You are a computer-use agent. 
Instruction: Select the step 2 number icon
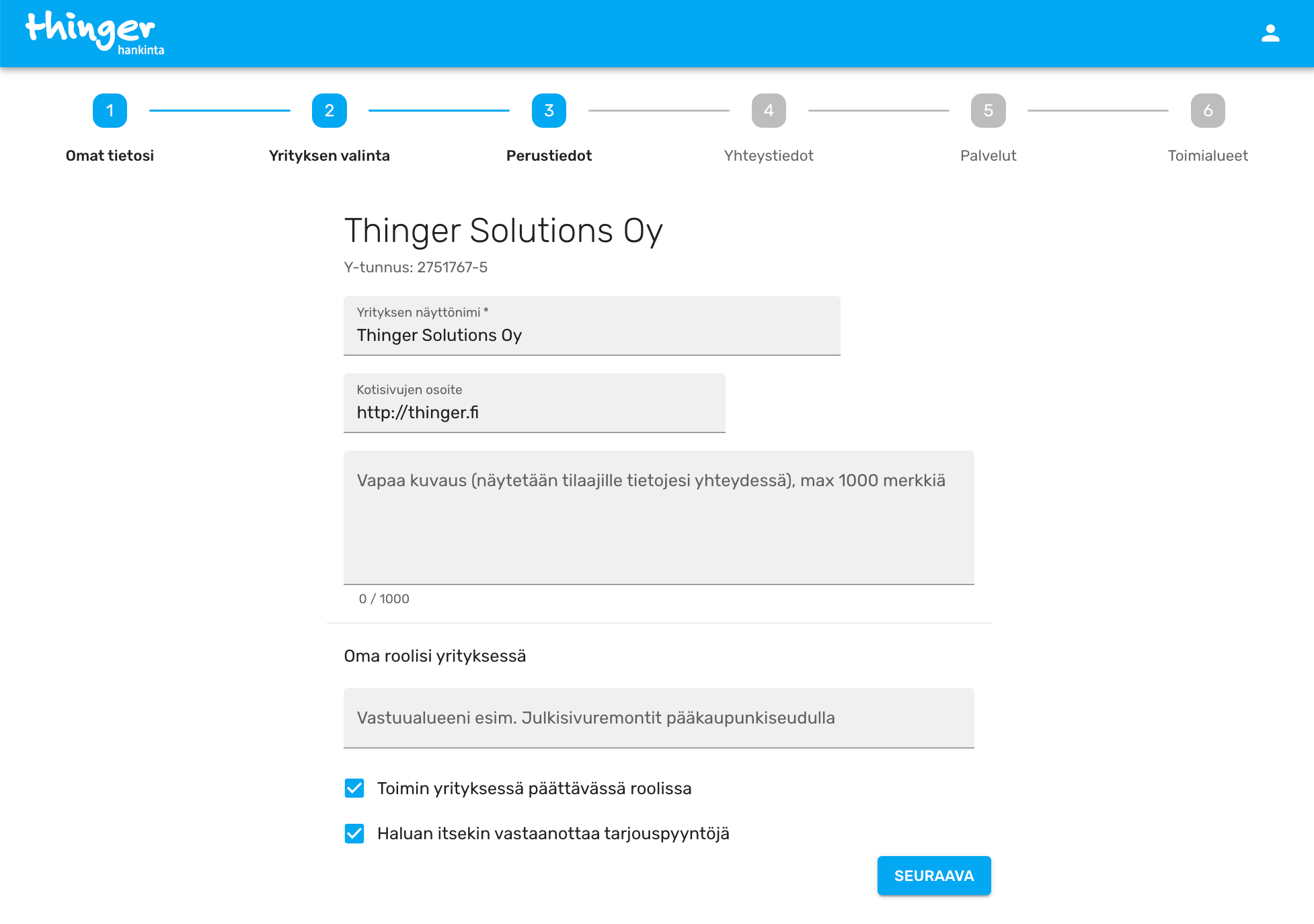330,110
